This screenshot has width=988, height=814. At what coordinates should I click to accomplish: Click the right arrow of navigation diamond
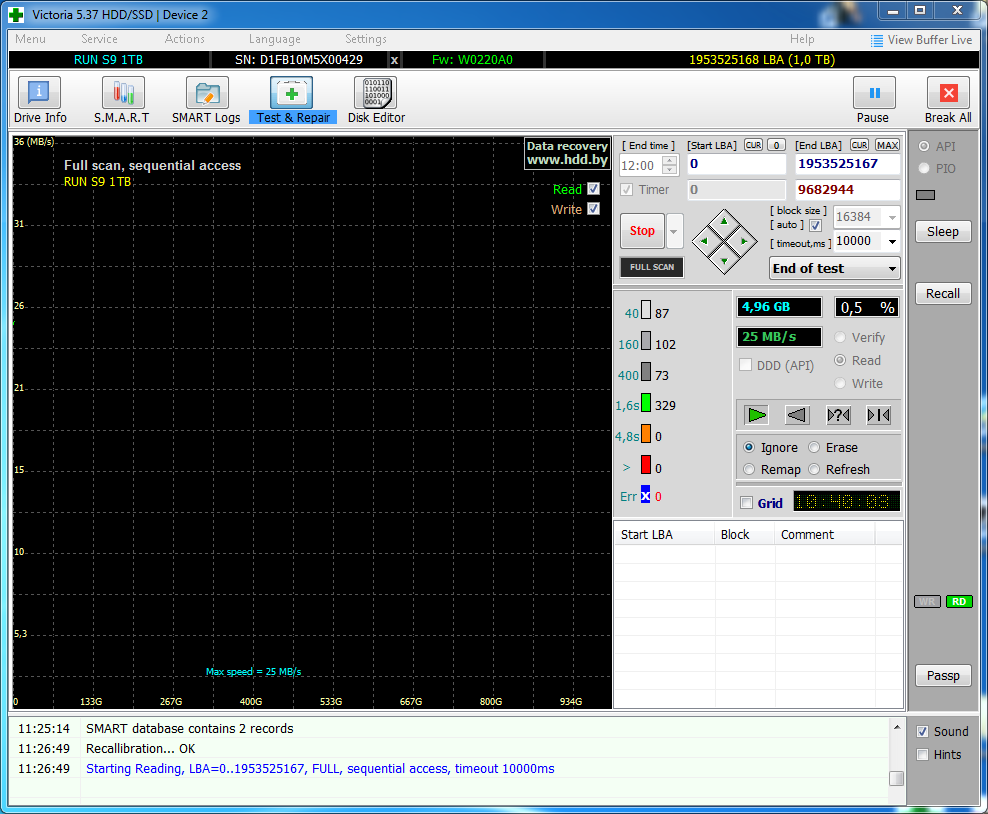click(744, 241)
